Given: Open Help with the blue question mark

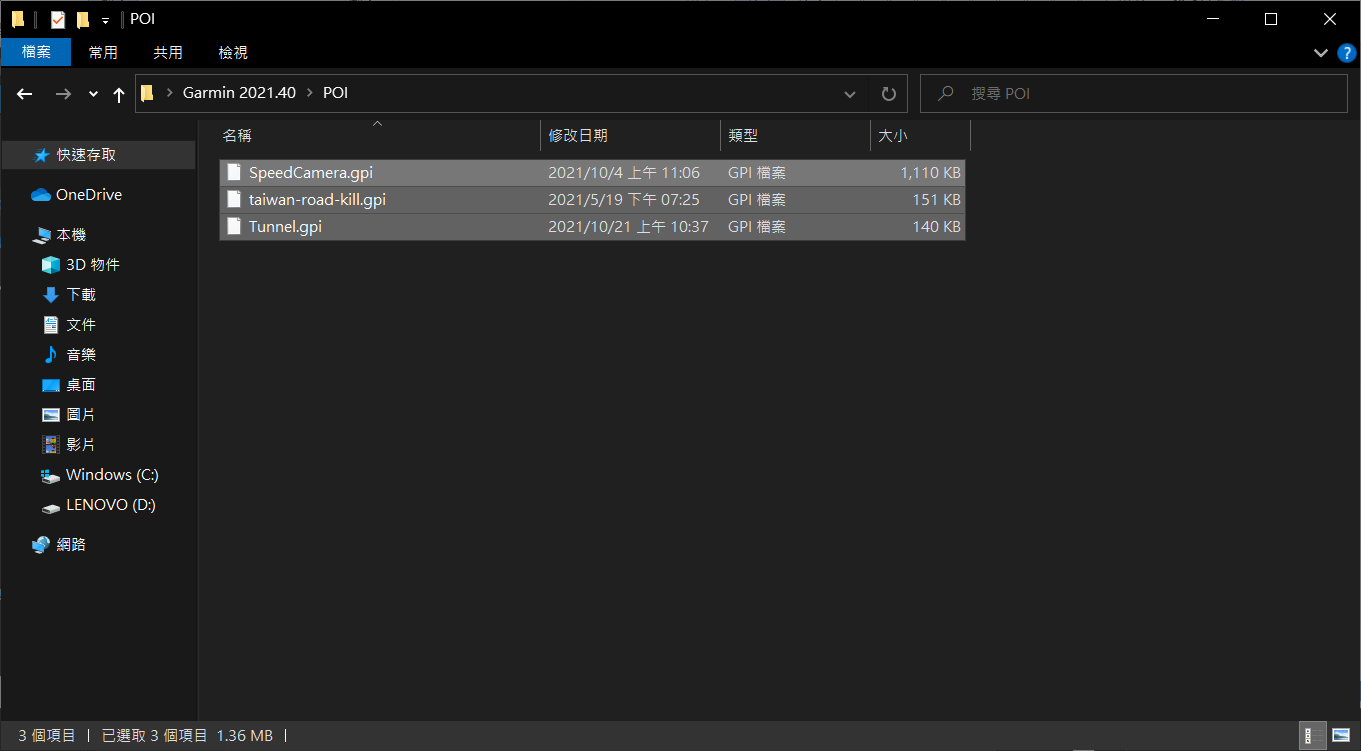Looking at the screenshot, I should 1346,53.
